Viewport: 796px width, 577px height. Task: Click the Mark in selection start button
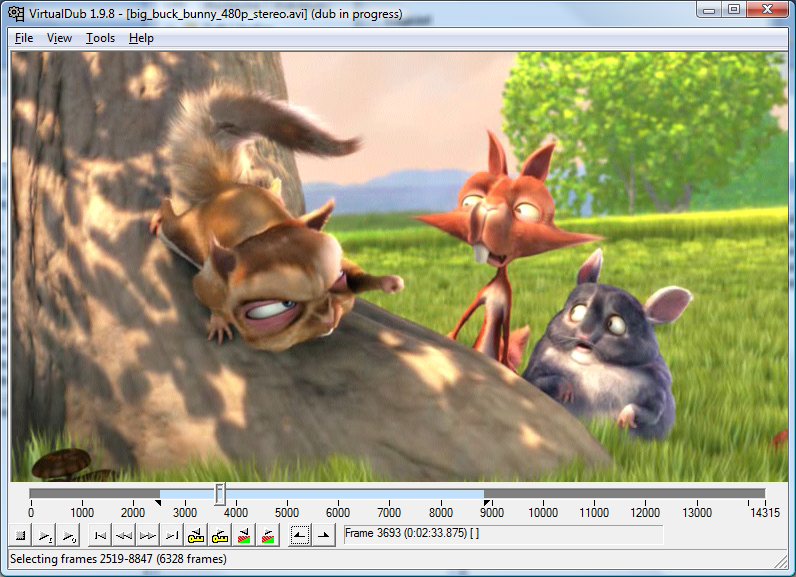pos(300,535)
